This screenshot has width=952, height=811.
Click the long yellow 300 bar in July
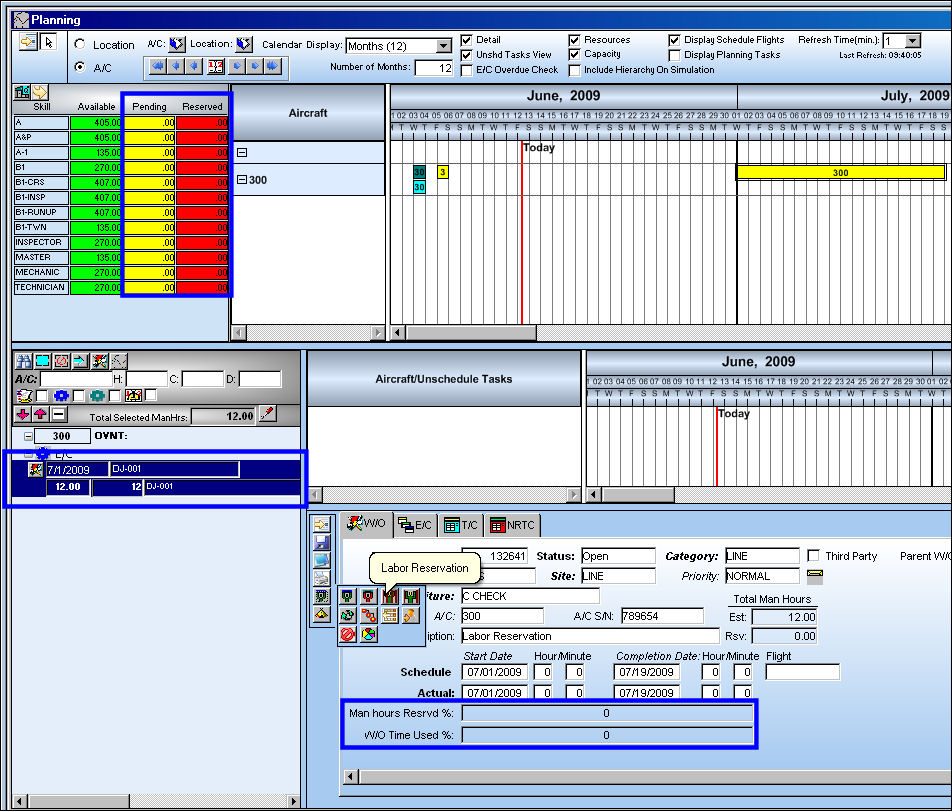840,172
